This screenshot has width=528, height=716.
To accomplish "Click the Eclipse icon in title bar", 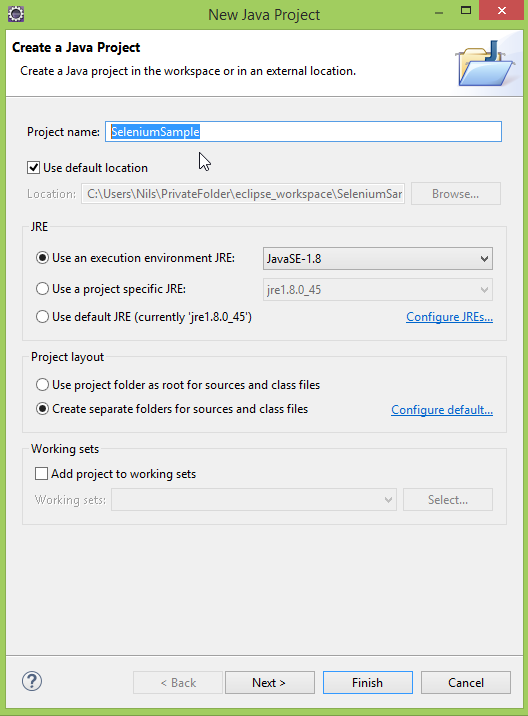I will tap(16, 14).
